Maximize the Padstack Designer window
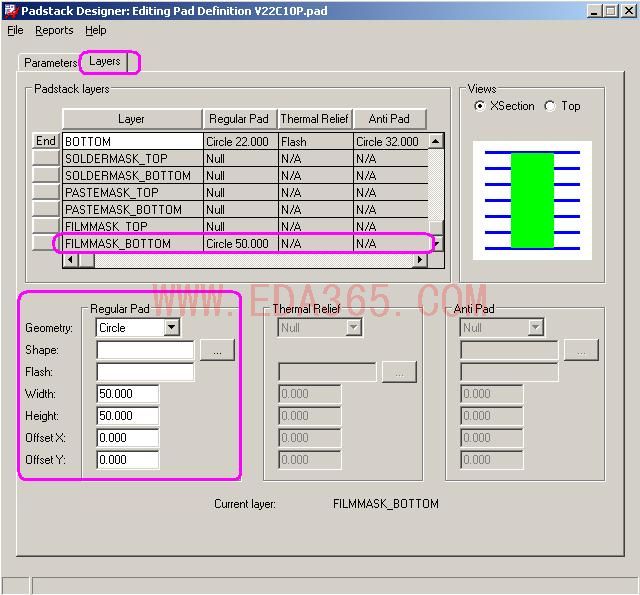This screenshot has width=640, height=595. pos(611,11)
